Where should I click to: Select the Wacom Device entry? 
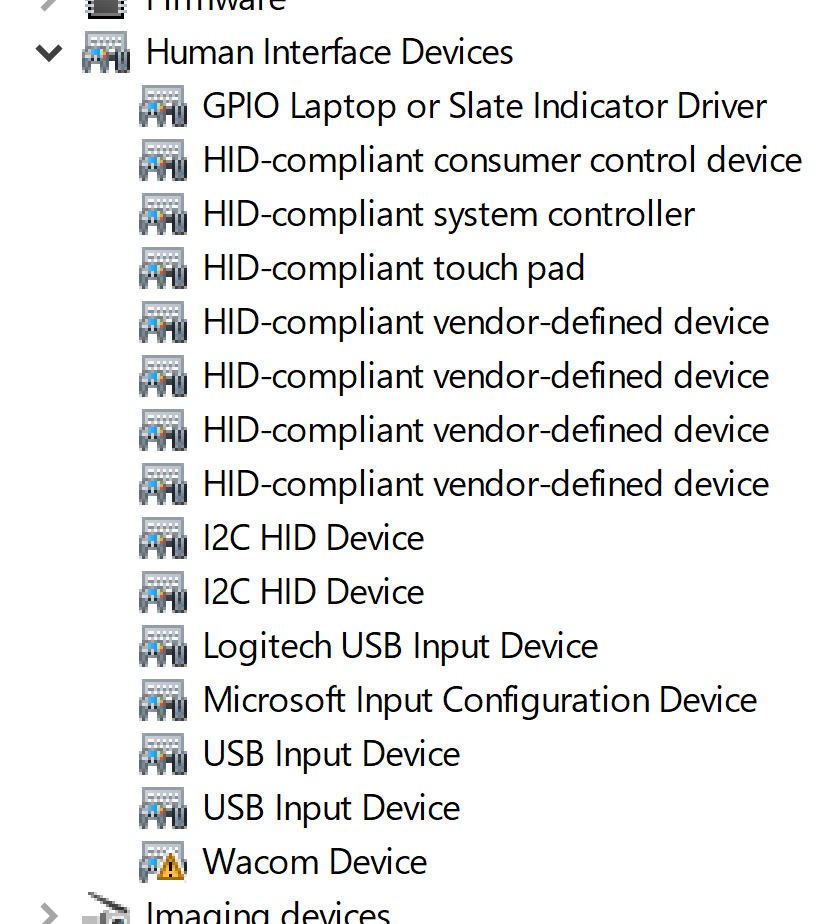tap(314, 861)
